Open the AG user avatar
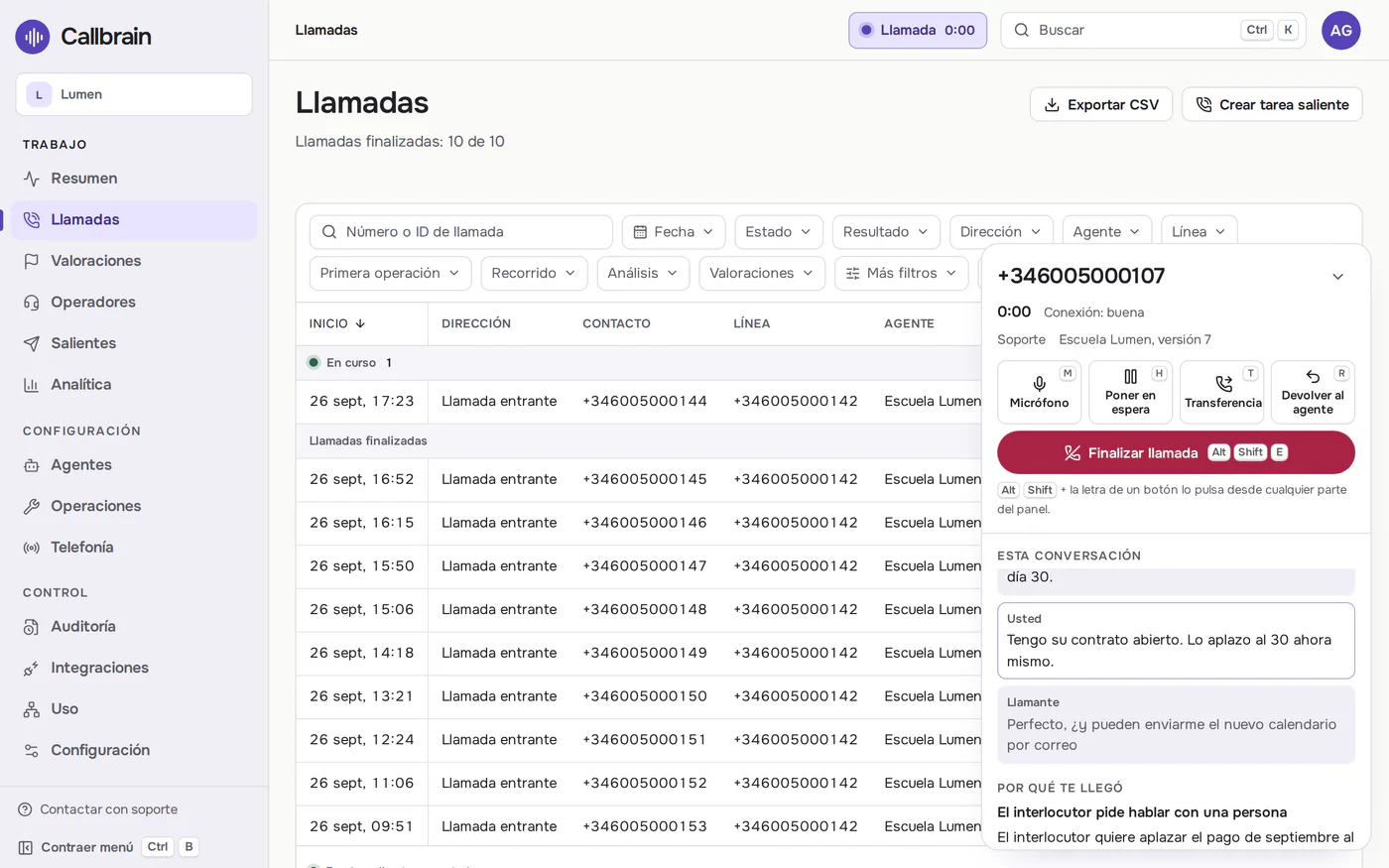Image resolution: width=1389 pixels, height=868 pixels. [x=1340, y=31]
